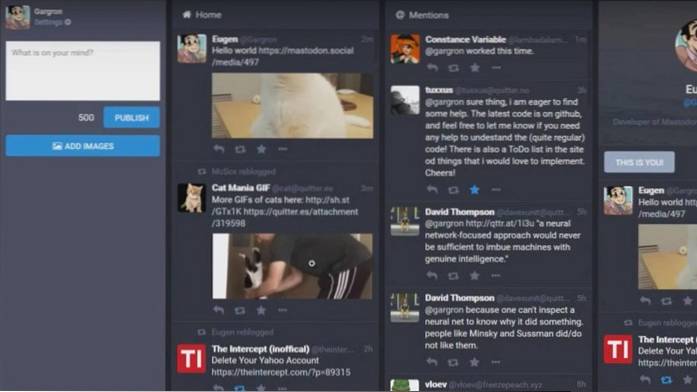Click the THIS IS YOU! button

[x=639, y=162]
